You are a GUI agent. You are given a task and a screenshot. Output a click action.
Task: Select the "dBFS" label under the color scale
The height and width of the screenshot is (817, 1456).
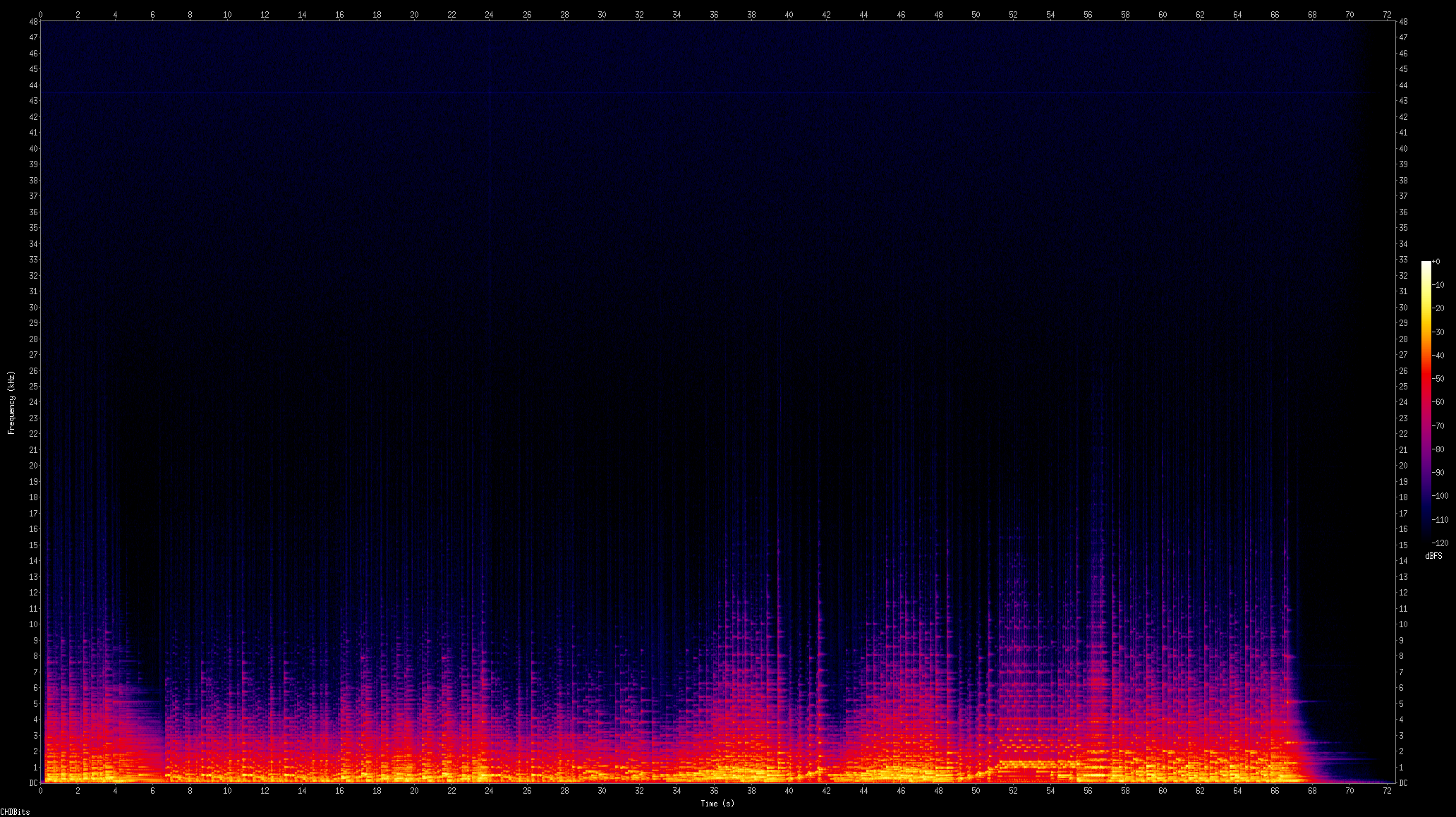[x=1433, y=556]
